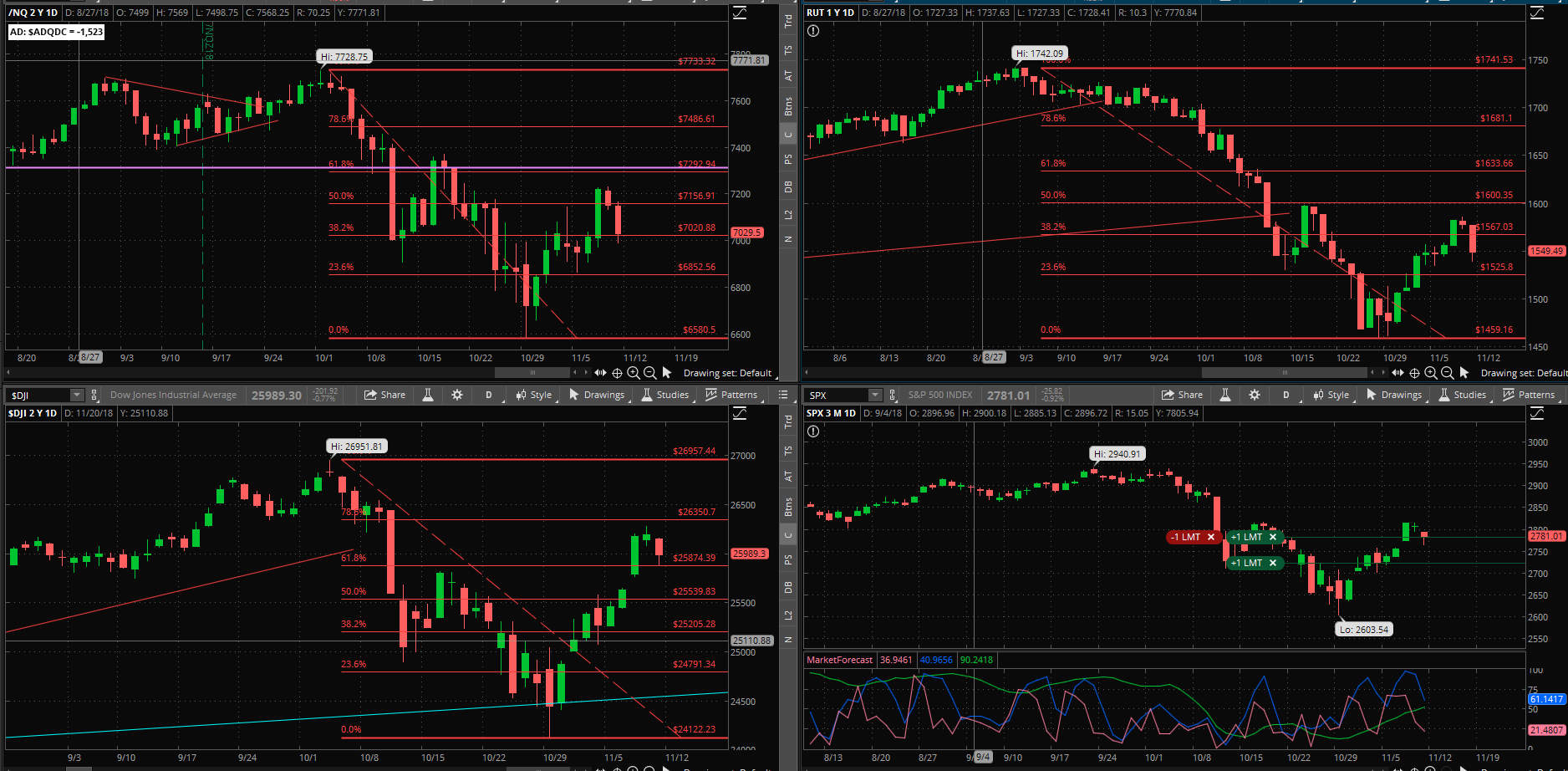1568x771 pixels.
Task: Zoom in on the RUT chart
Action: pyautogui.click(x=1431, y=373)
